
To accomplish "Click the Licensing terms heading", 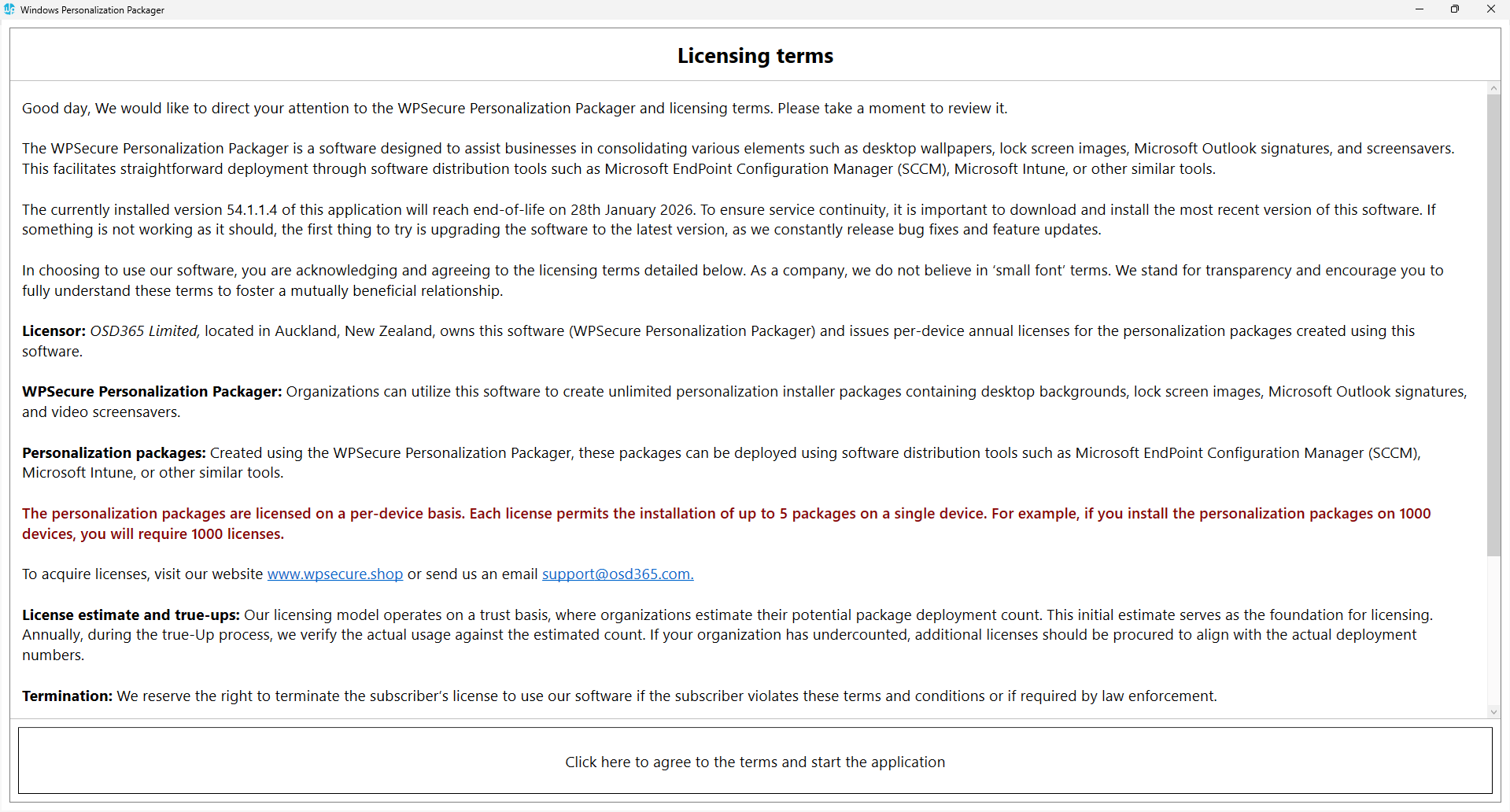I will click(755, 56).
